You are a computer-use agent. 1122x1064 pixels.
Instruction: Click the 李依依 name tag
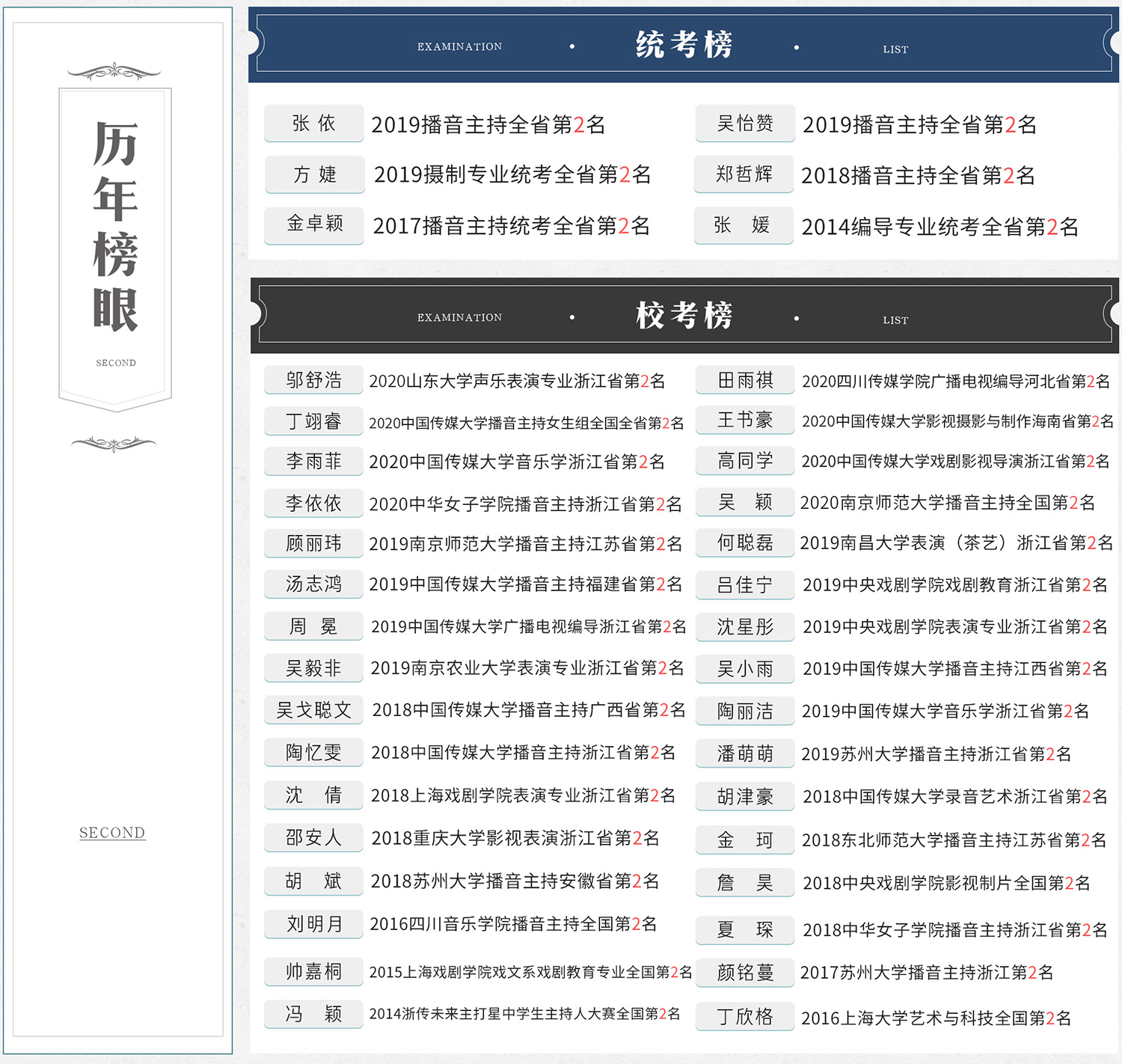pos(314,504)
